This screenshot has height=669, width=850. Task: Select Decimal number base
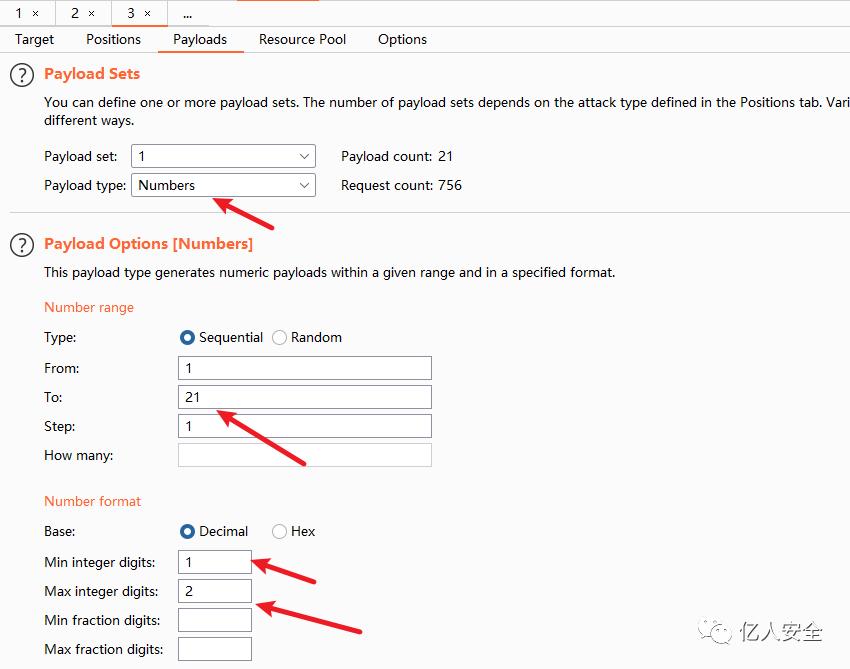(188, 532)
